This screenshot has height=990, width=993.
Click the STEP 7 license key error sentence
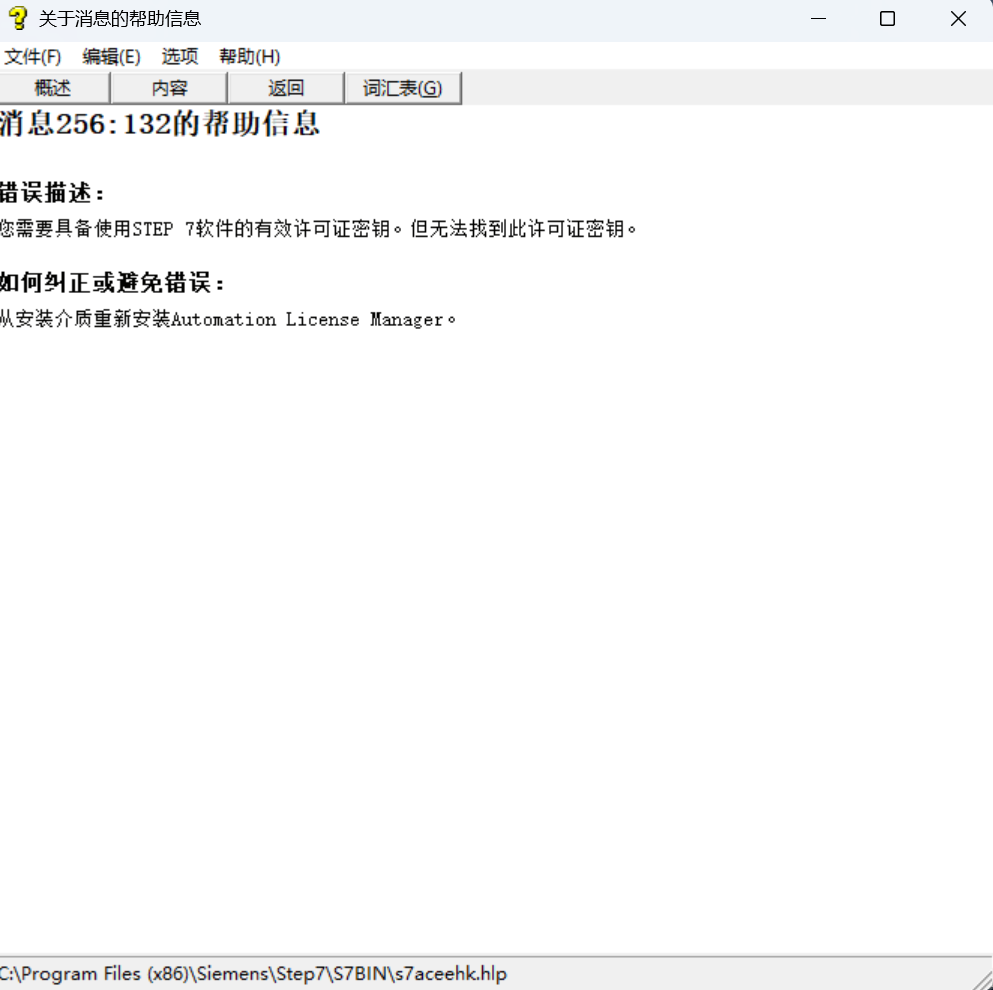click(x=318, y=229)
